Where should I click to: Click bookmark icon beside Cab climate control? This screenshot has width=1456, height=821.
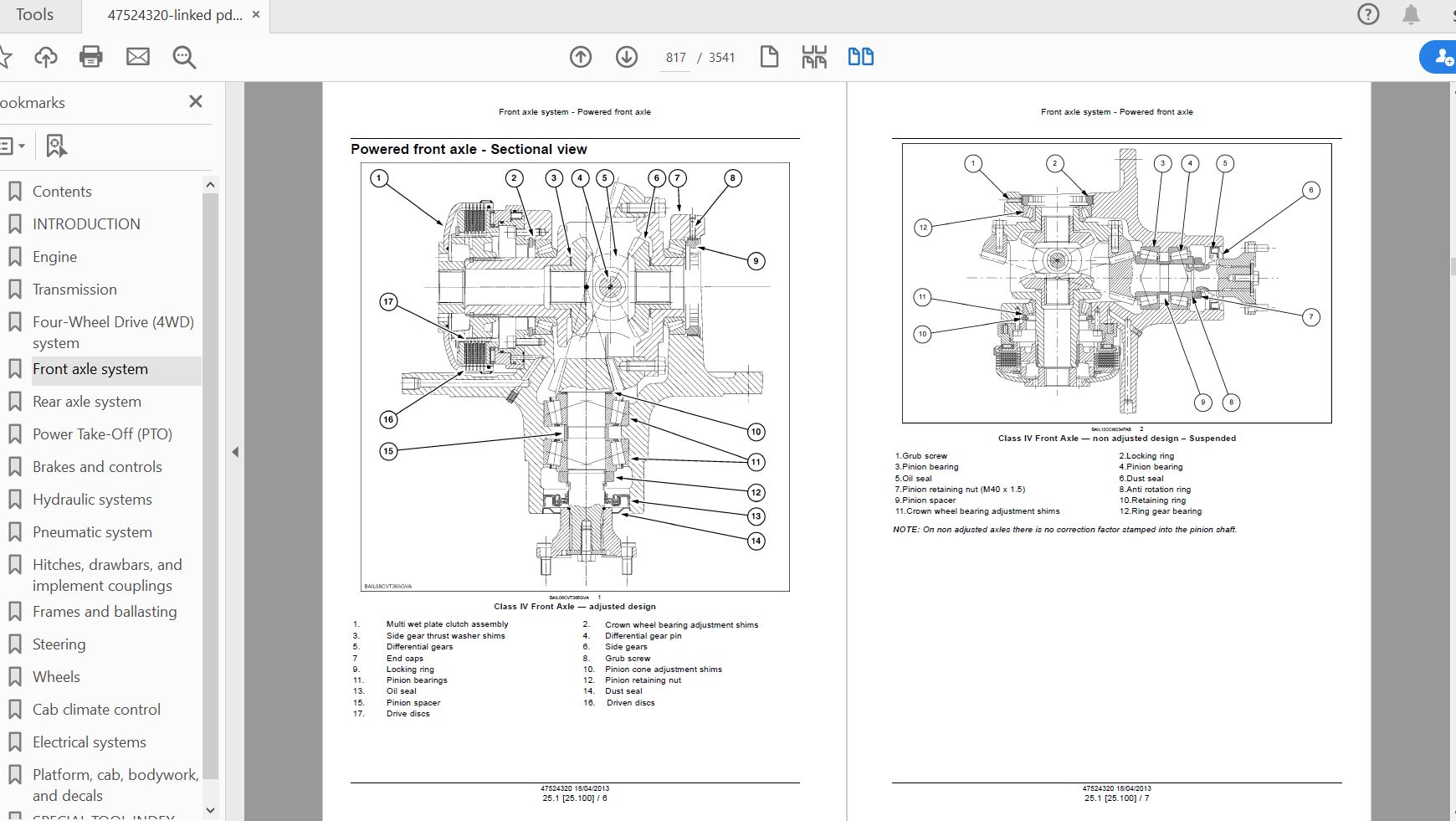[x=14, y=710]
